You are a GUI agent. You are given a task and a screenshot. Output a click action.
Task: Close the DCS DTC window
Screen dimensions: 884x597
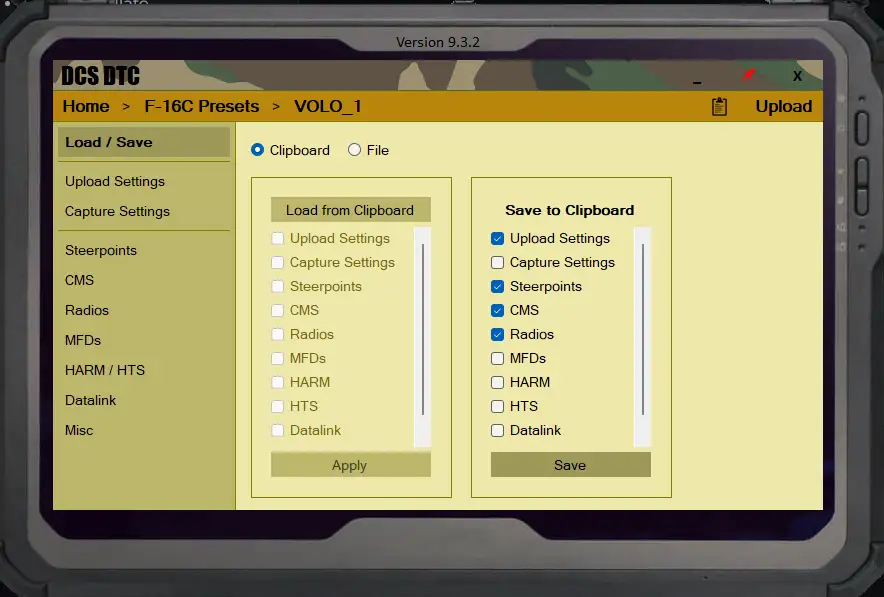797,76
